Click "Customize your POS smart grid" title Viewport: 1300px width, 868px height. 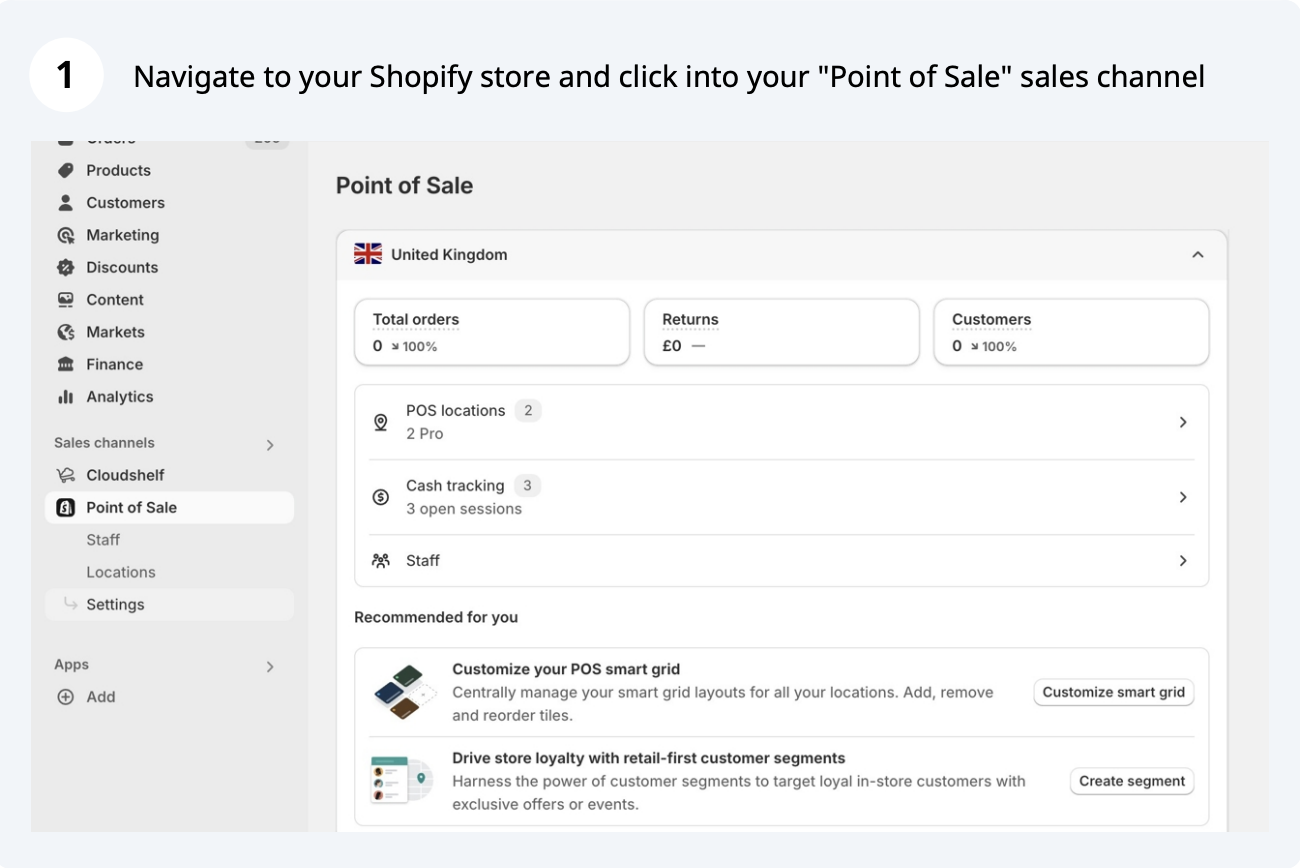[566, 669]
